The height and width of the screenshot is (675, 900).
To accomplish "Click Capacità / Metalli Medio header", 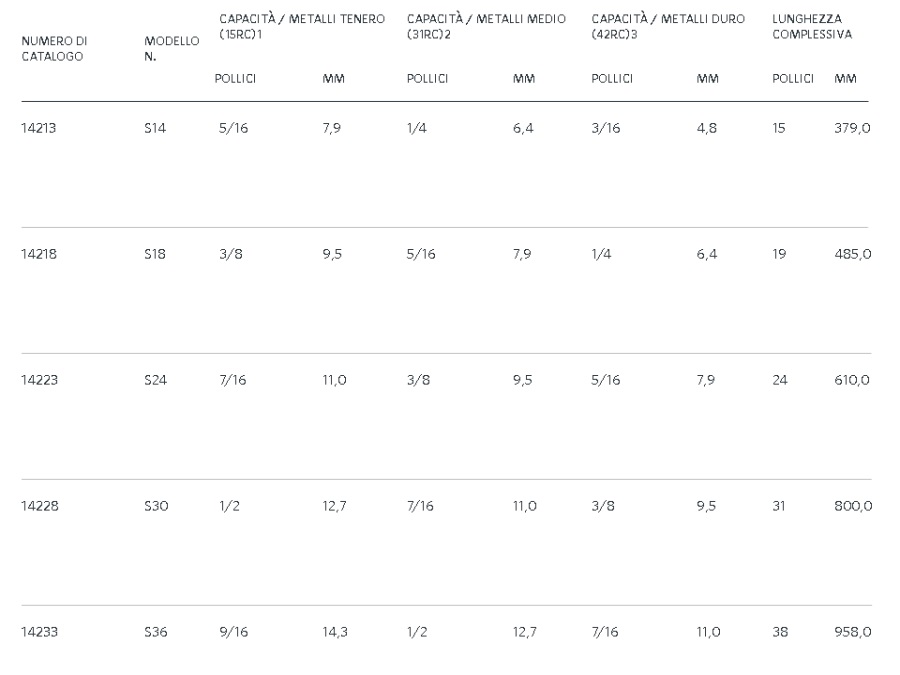I will click(486, 26).
